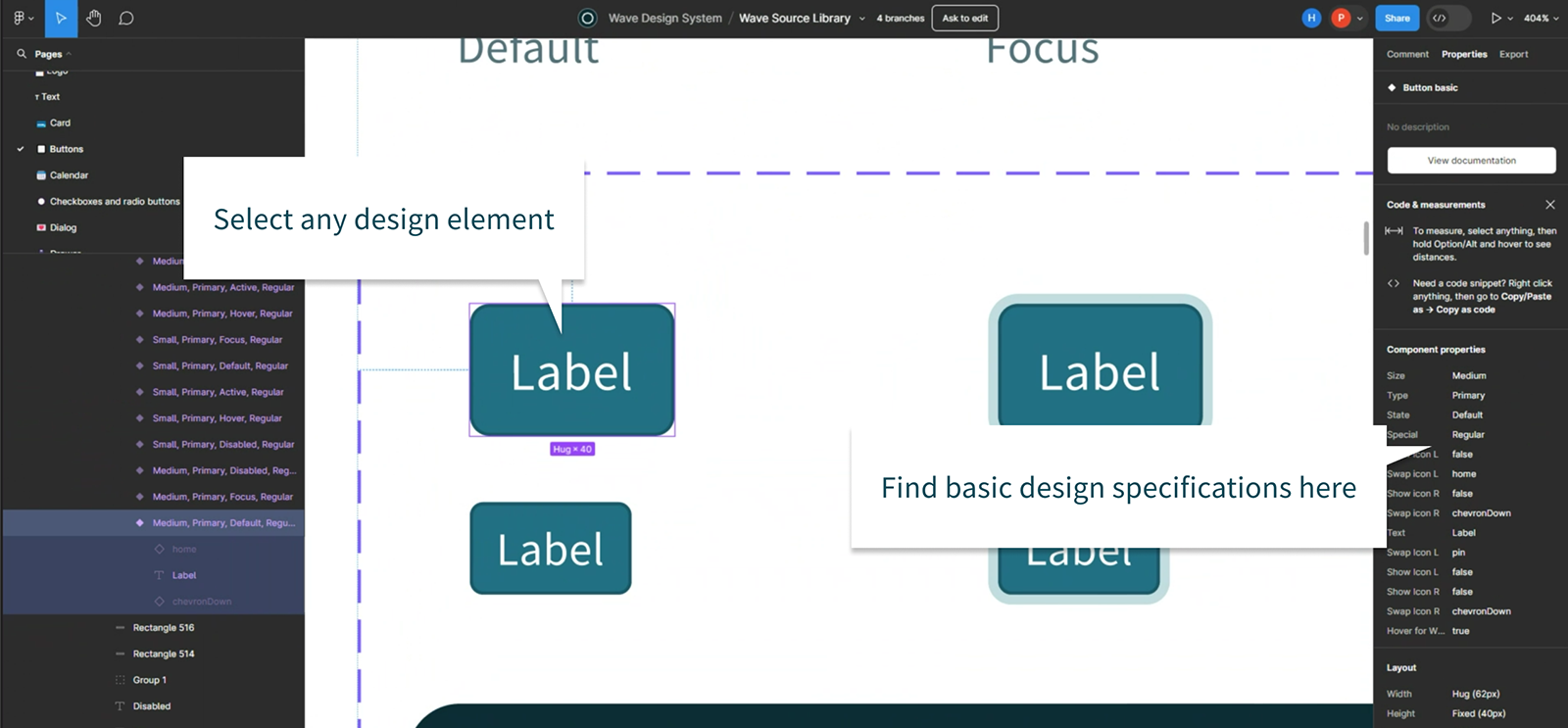The height and width of the screenshot is (728, 1568).
Task: Open the Text page
Action: pyautogui.click(x=50, y=97)
